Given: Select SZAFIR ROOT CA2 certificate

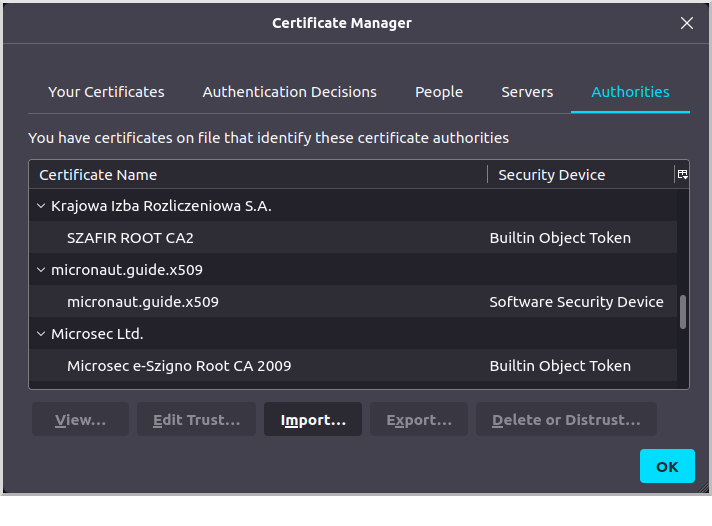Looking at the screenshot, I should [353, 238].
